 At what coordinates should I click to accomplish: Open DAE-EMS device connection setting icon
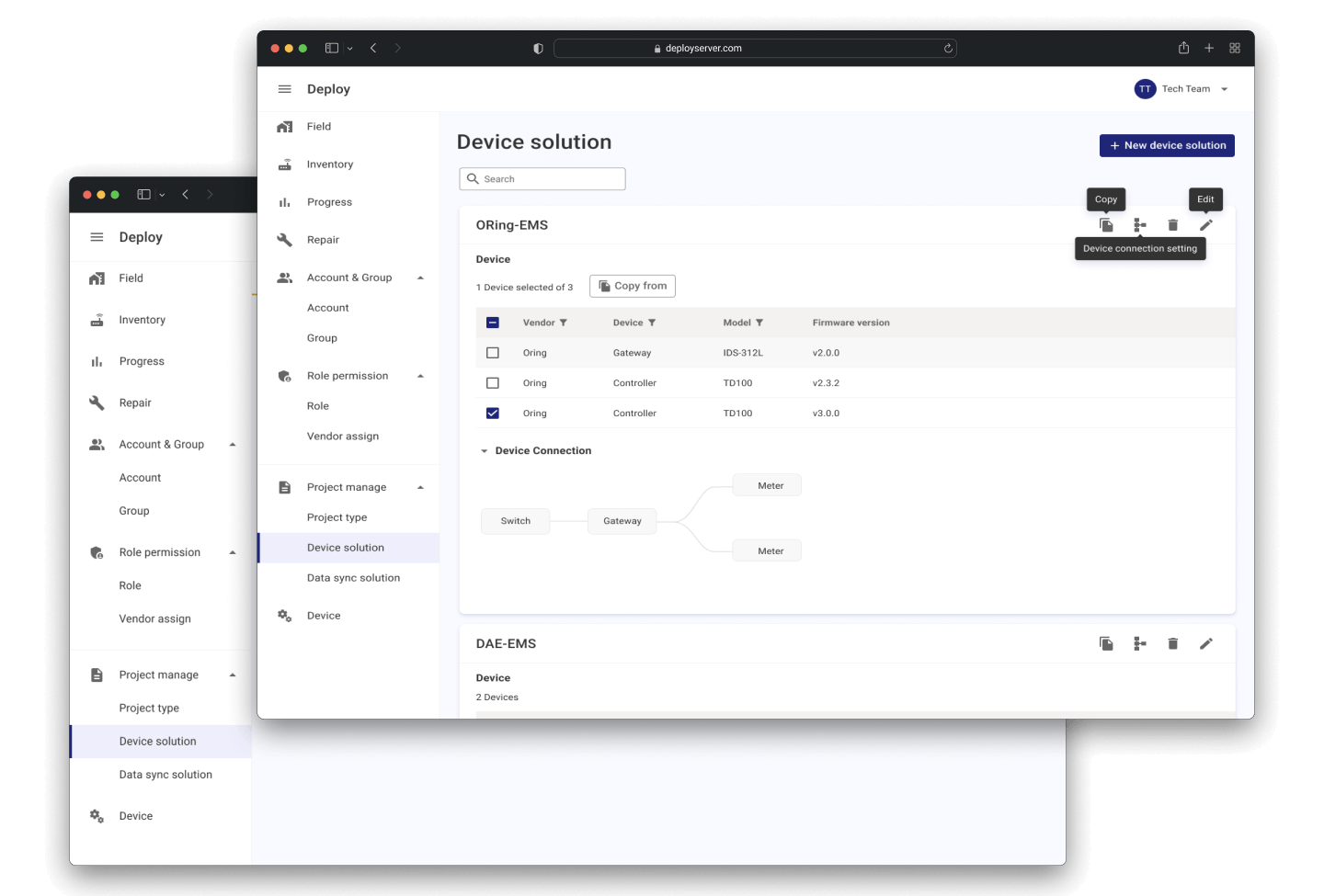click(1140, 643)
